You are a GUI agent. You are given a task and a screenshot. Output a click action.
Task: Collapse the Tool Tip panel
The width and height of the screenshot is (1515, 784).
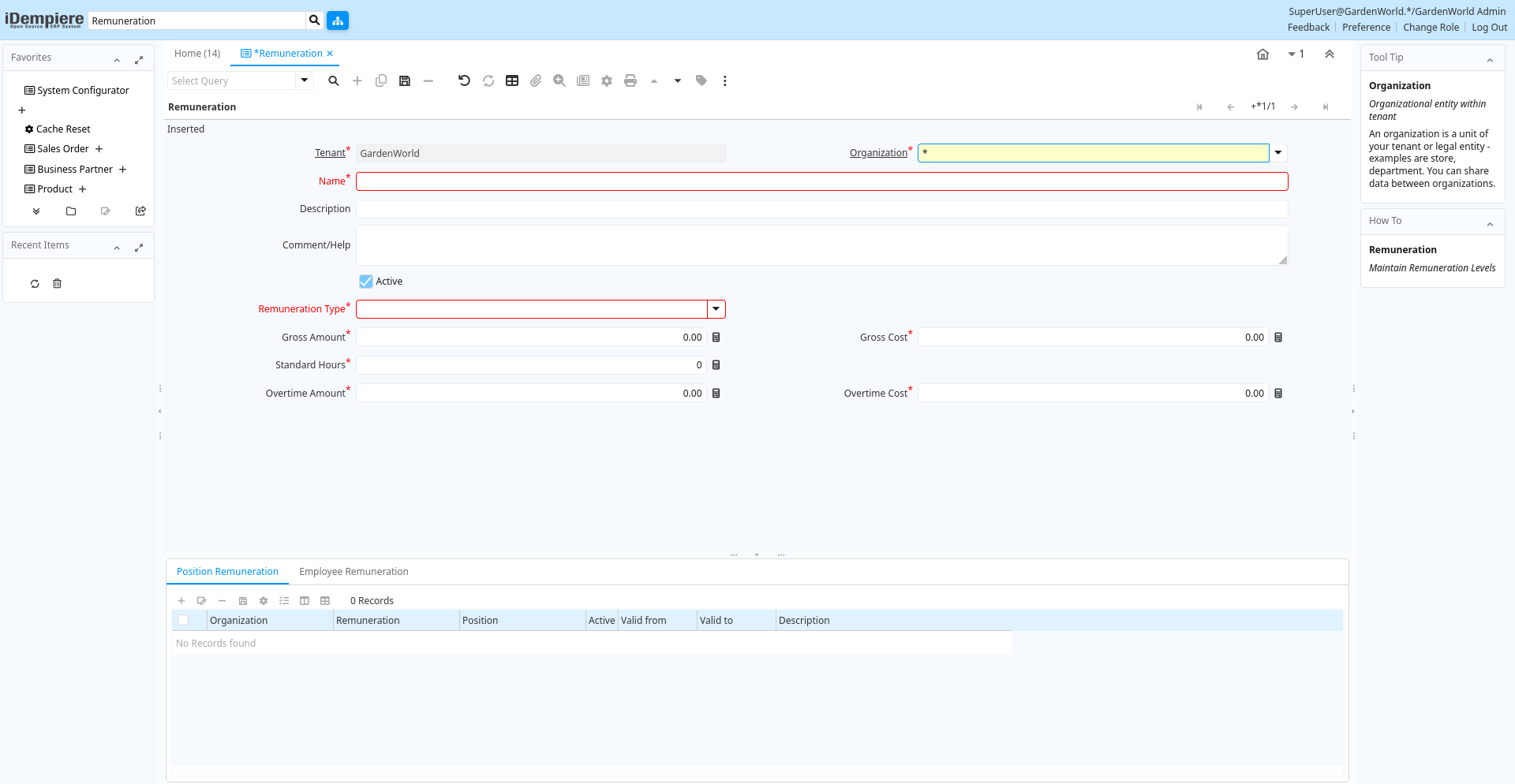pos(1490,58)
